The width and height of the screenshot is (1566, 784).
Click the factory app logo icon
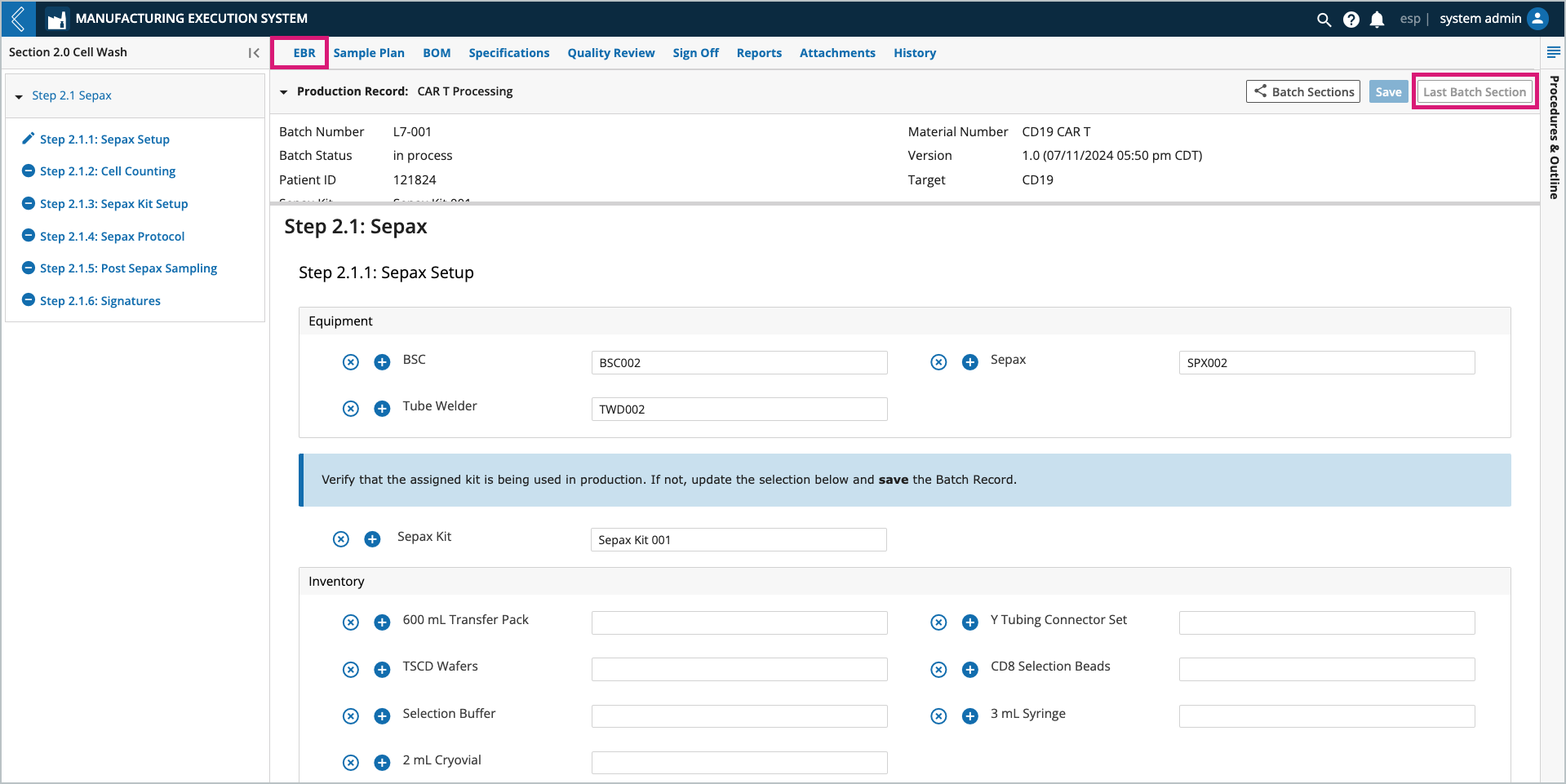[x=56, y=19]
